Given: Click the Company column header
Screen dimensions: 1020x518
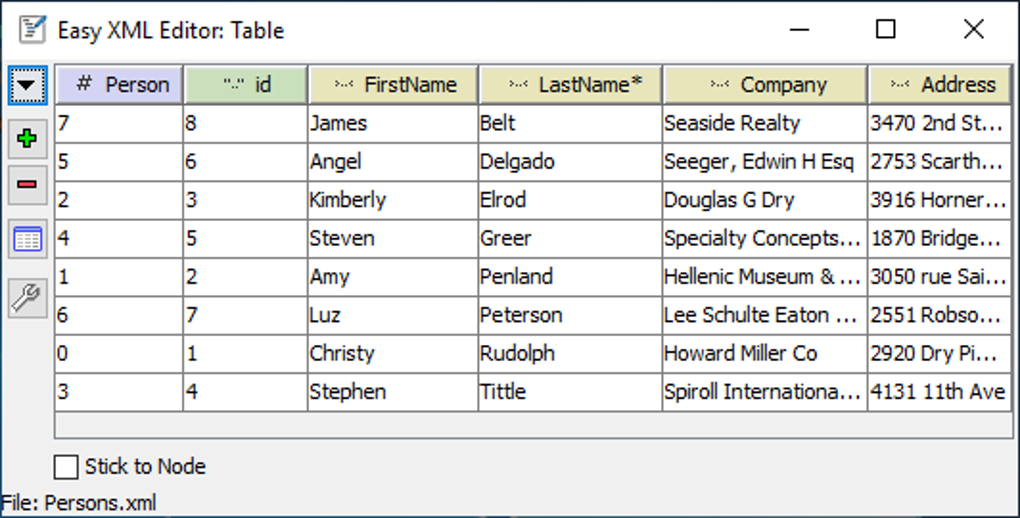Looking at the screenshot, I should coord(765,85).
